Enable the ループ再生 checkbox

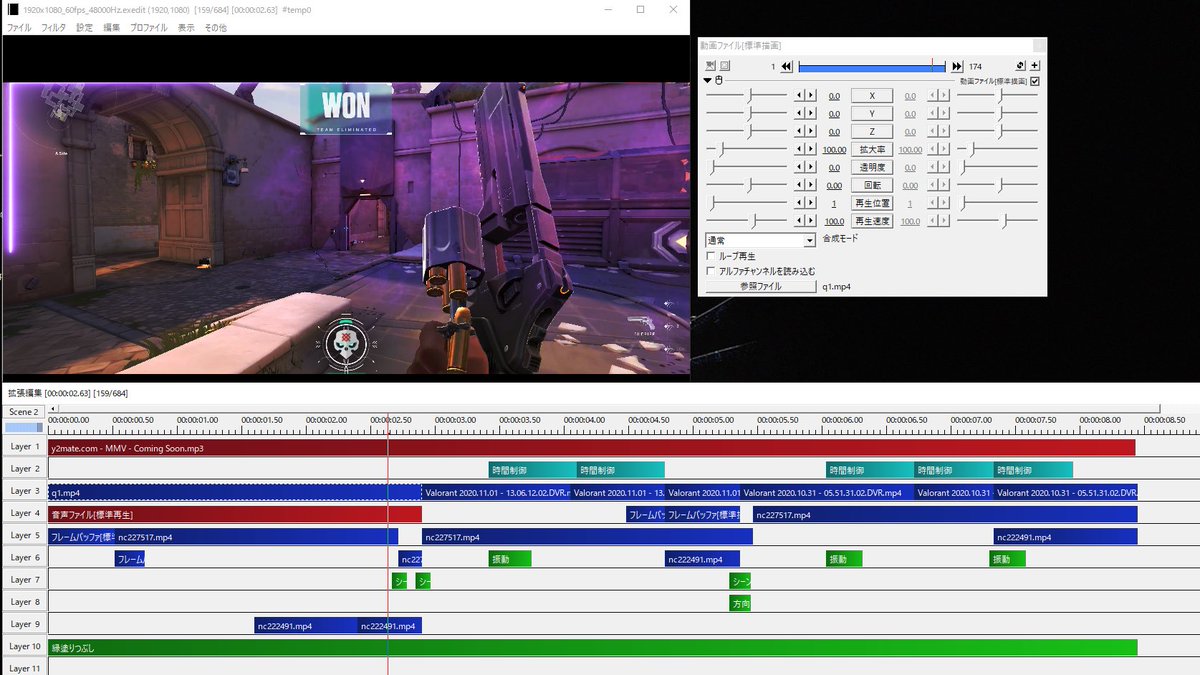711,257
